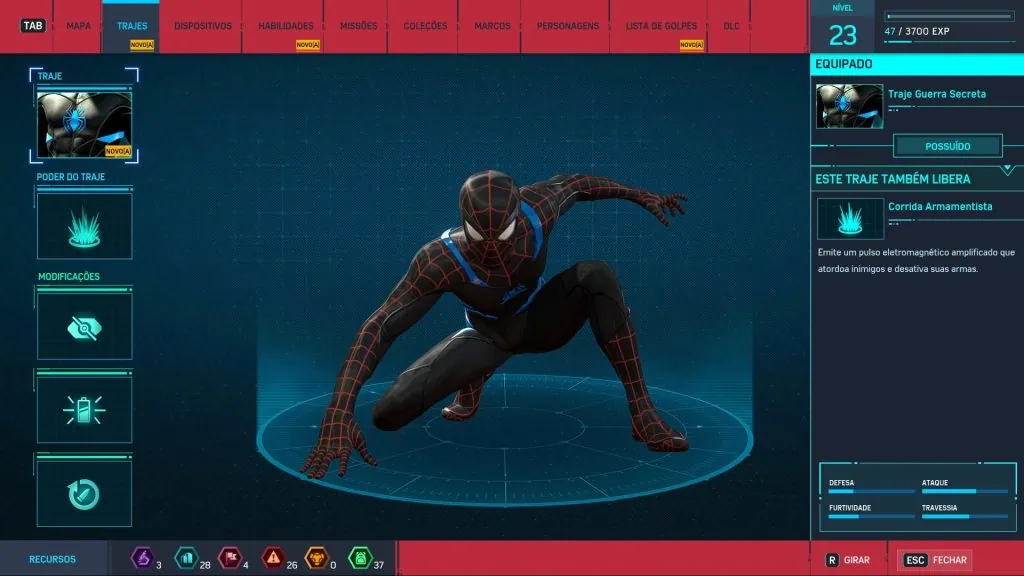Click the Recursos label
This screenshot has width=1024, height=576.
[x=52, y=560]
